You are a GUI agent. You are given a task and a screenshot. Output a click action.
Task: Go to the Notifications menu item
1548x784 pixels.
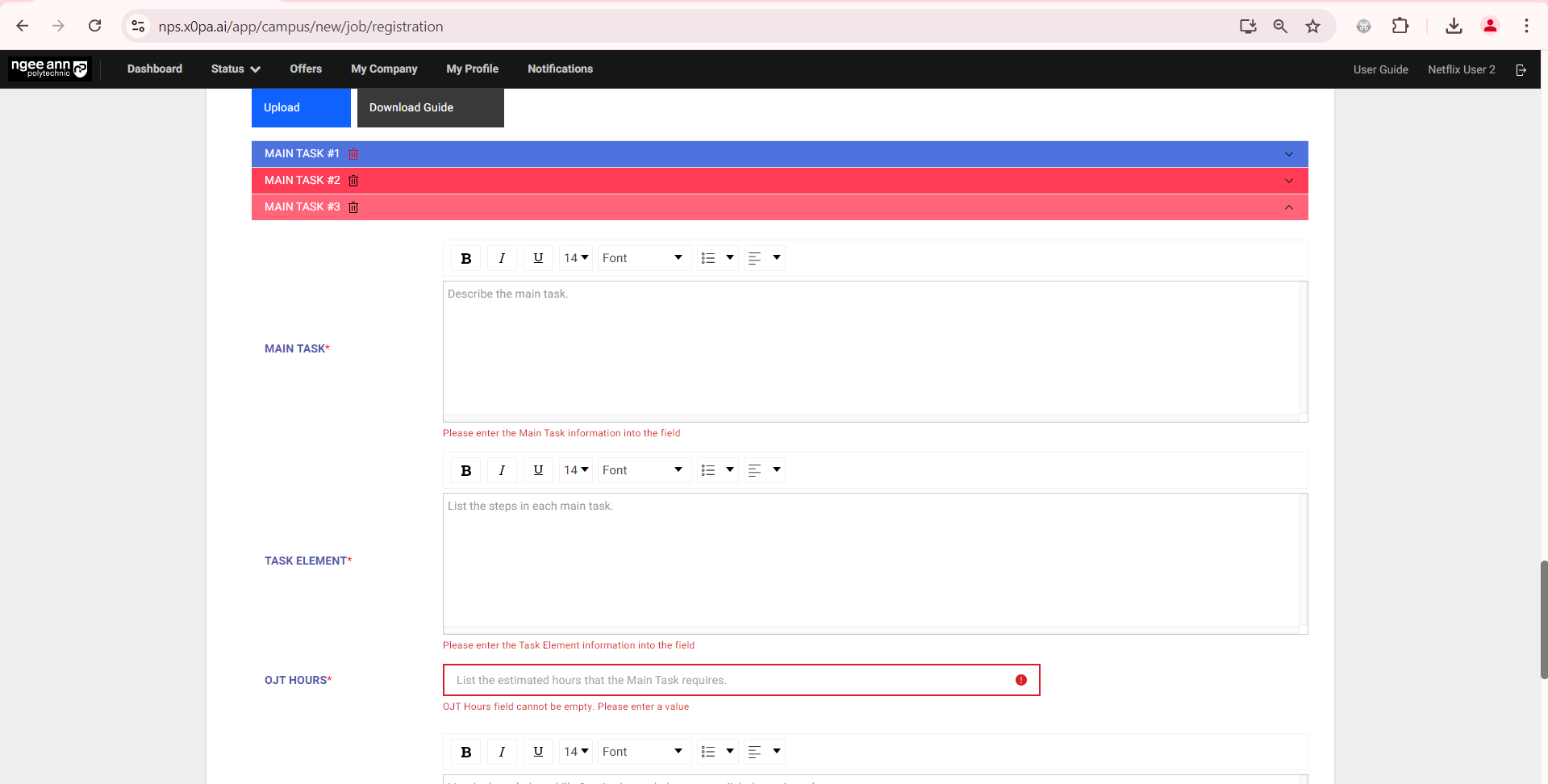560,69
